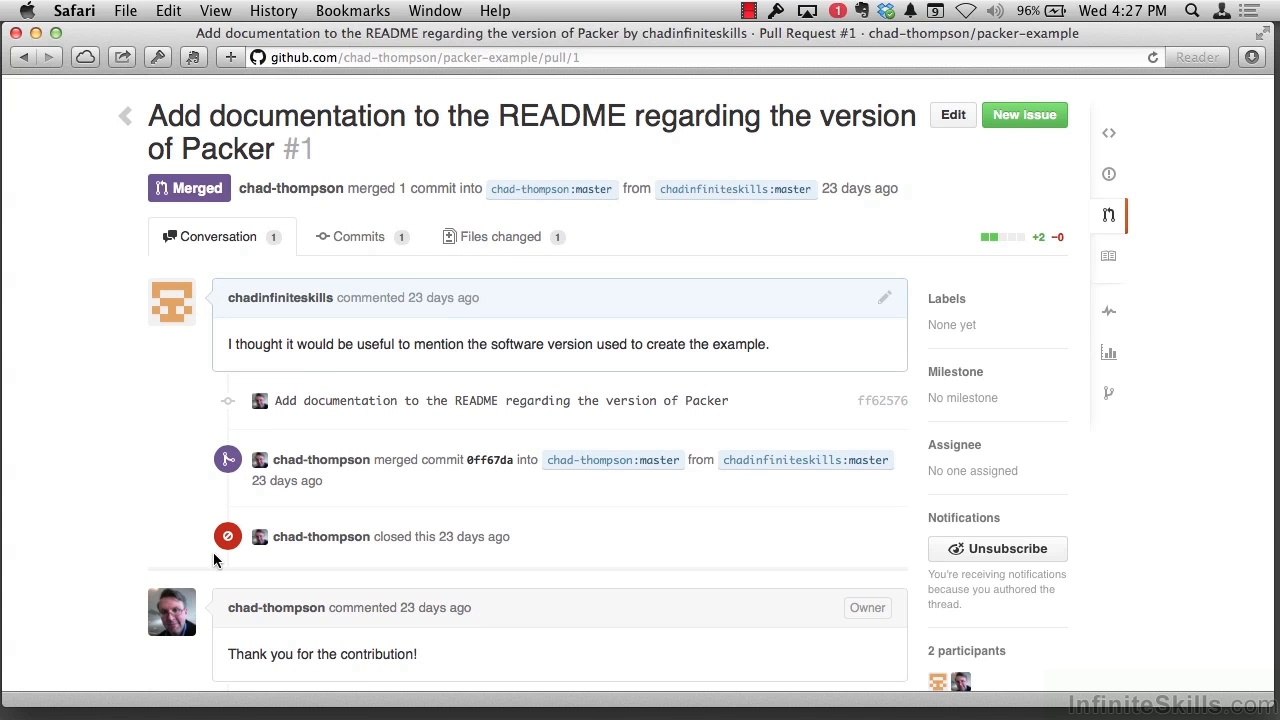Click the Wi-Fi status icon
The height and width of the screenshot is (720, 1280).
(x=965, y=11)
